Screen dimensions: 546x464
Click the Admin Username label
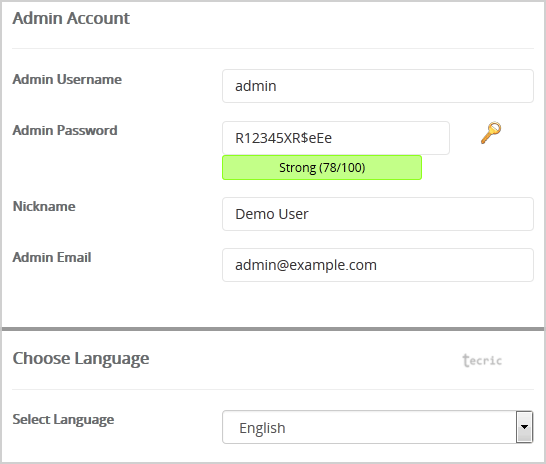pos(67,79)
